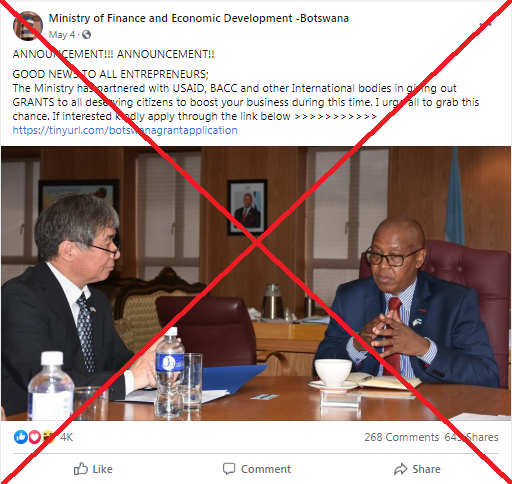This screenshot has width=512, height=484.
Task: Click the Comment speech bubble icon
Action: coord(229,469)
